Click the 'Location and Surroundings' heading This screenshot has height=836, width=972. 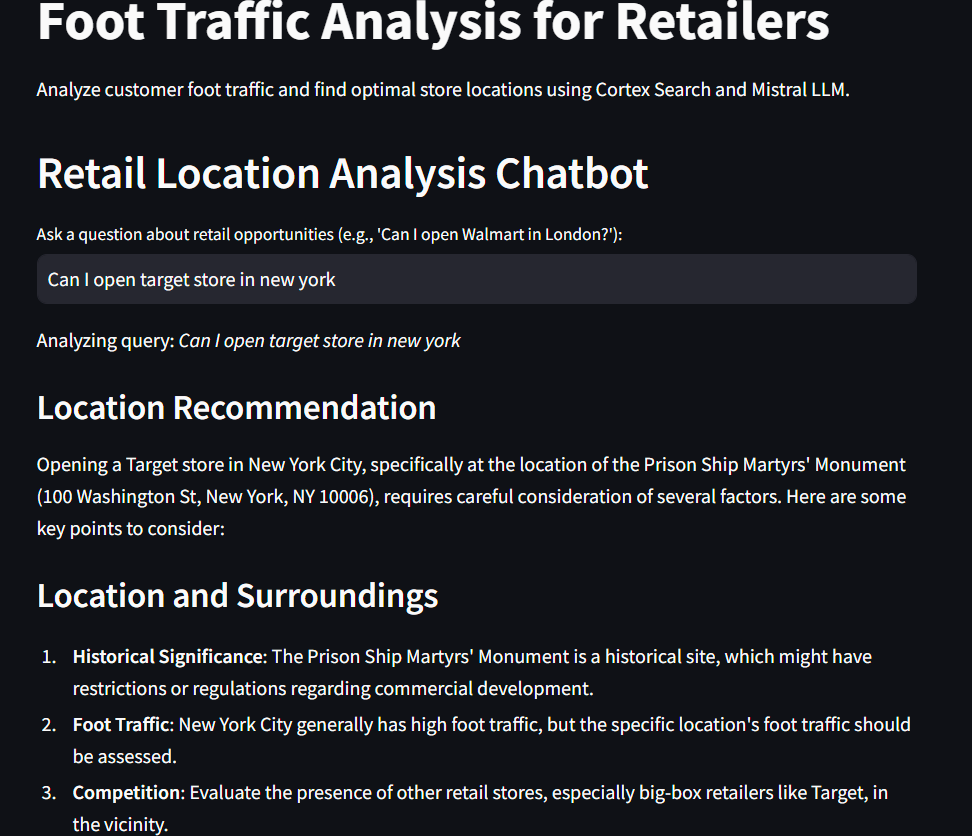pos(237,596)
